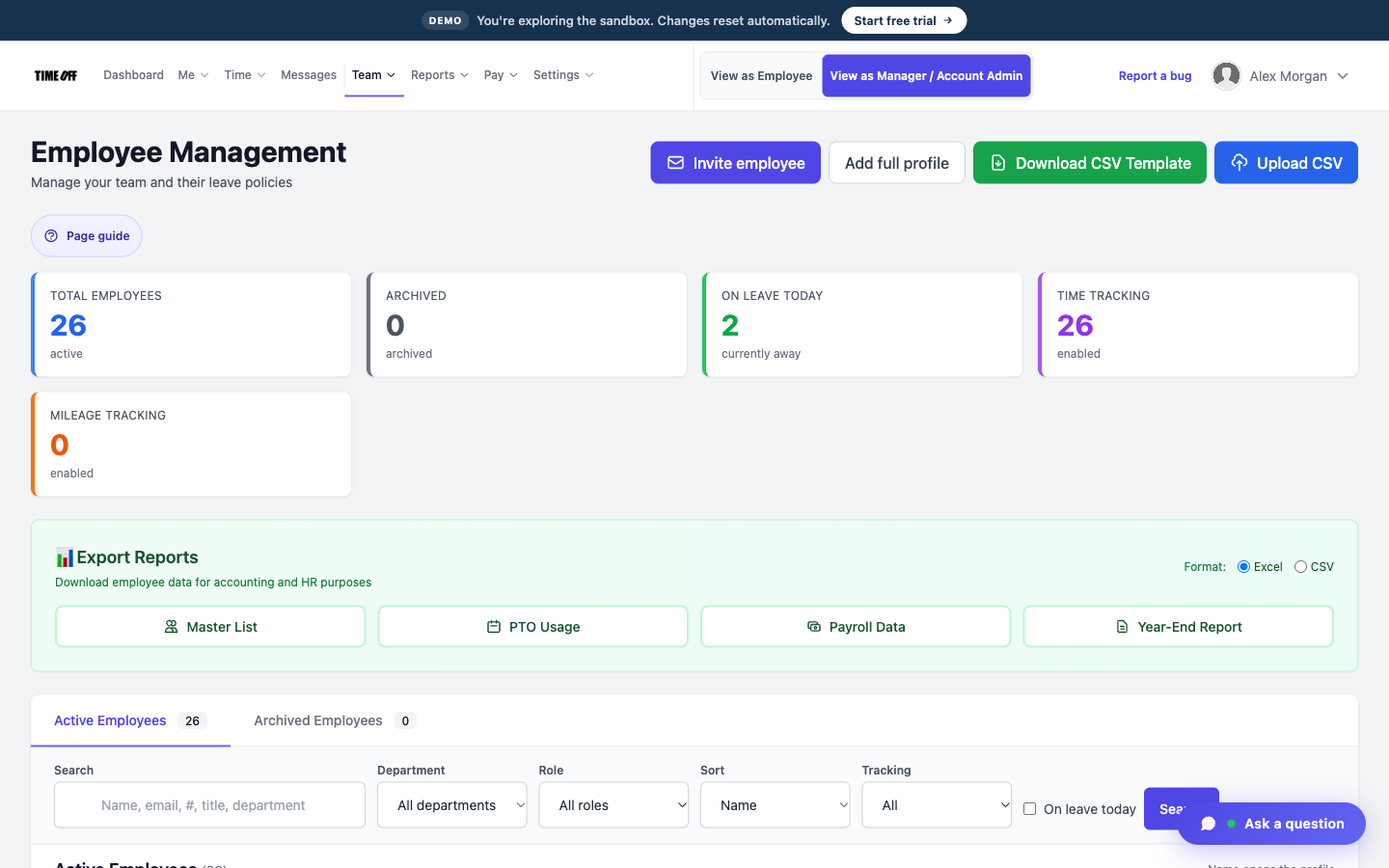Image resolution: width=1389 pixels, height=868 pixels.
Task: Click the money icon on Payroll Data
Action: (x=814, y=627)
